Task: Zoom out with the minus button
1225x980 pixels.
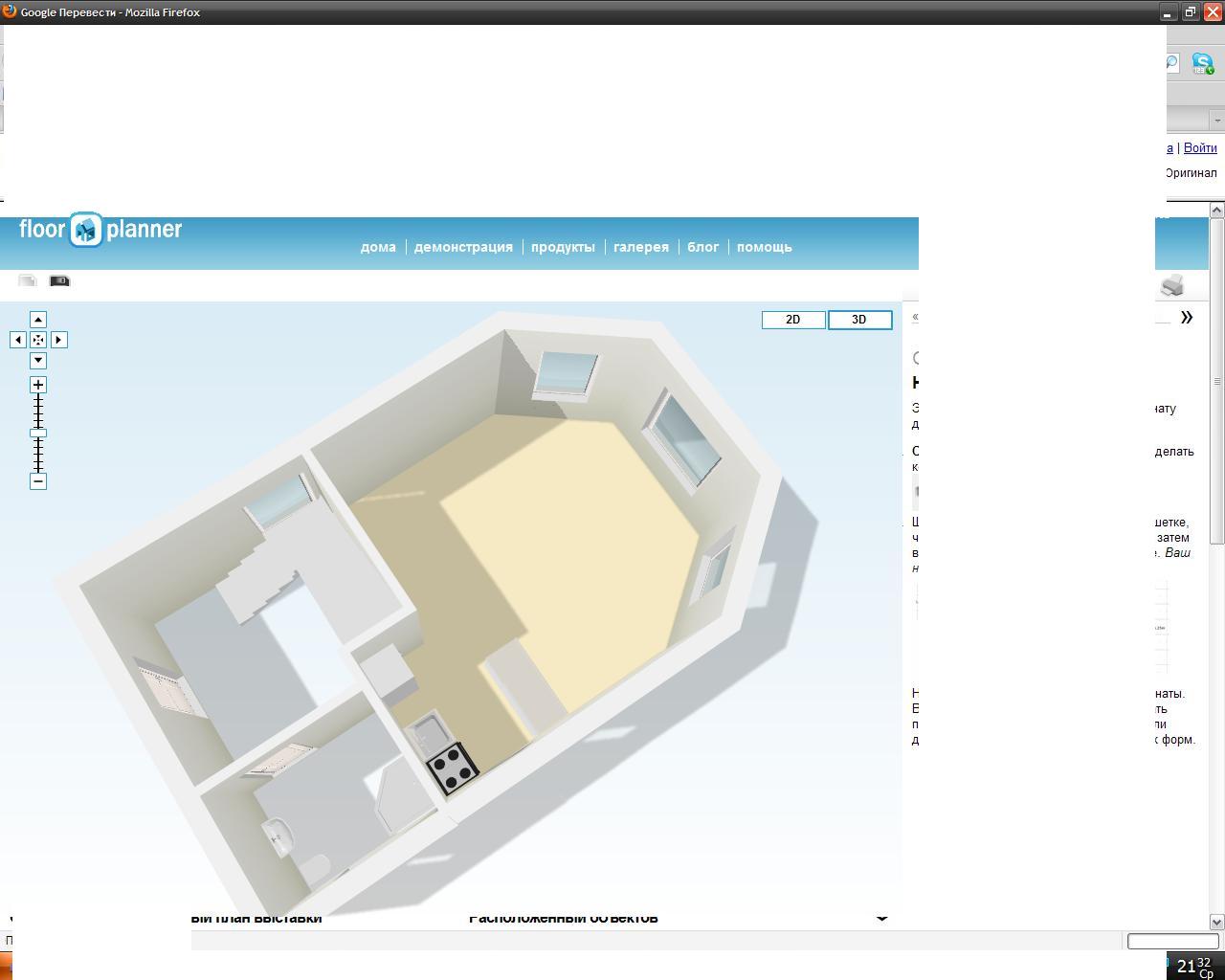Action: coord(38,481)
